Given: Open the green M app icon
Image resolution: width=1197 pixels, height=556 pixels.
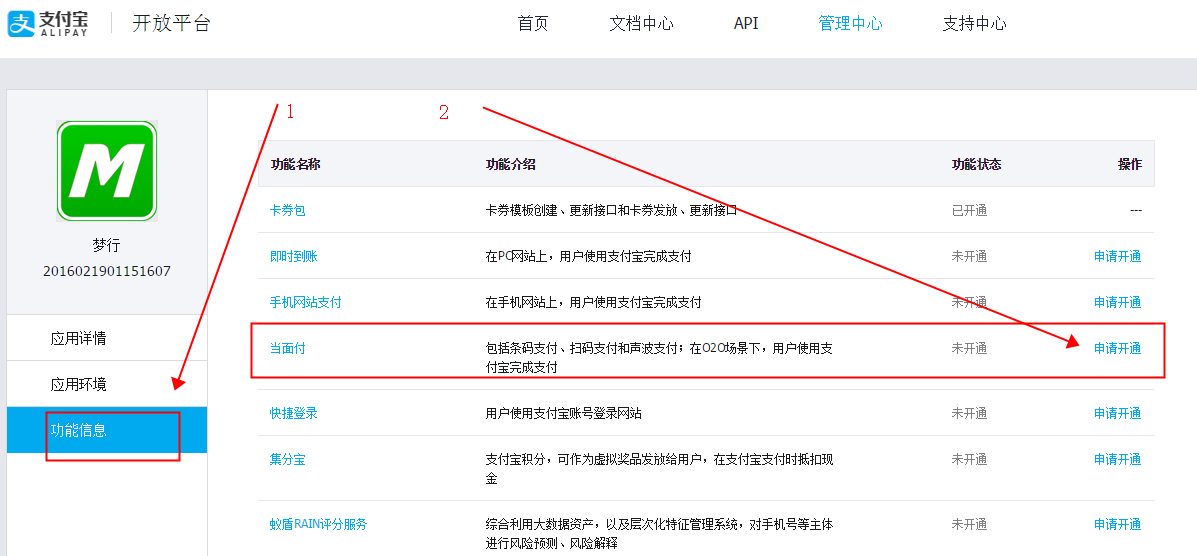Looking at the screenshot, I should click(x=107, y=171).
